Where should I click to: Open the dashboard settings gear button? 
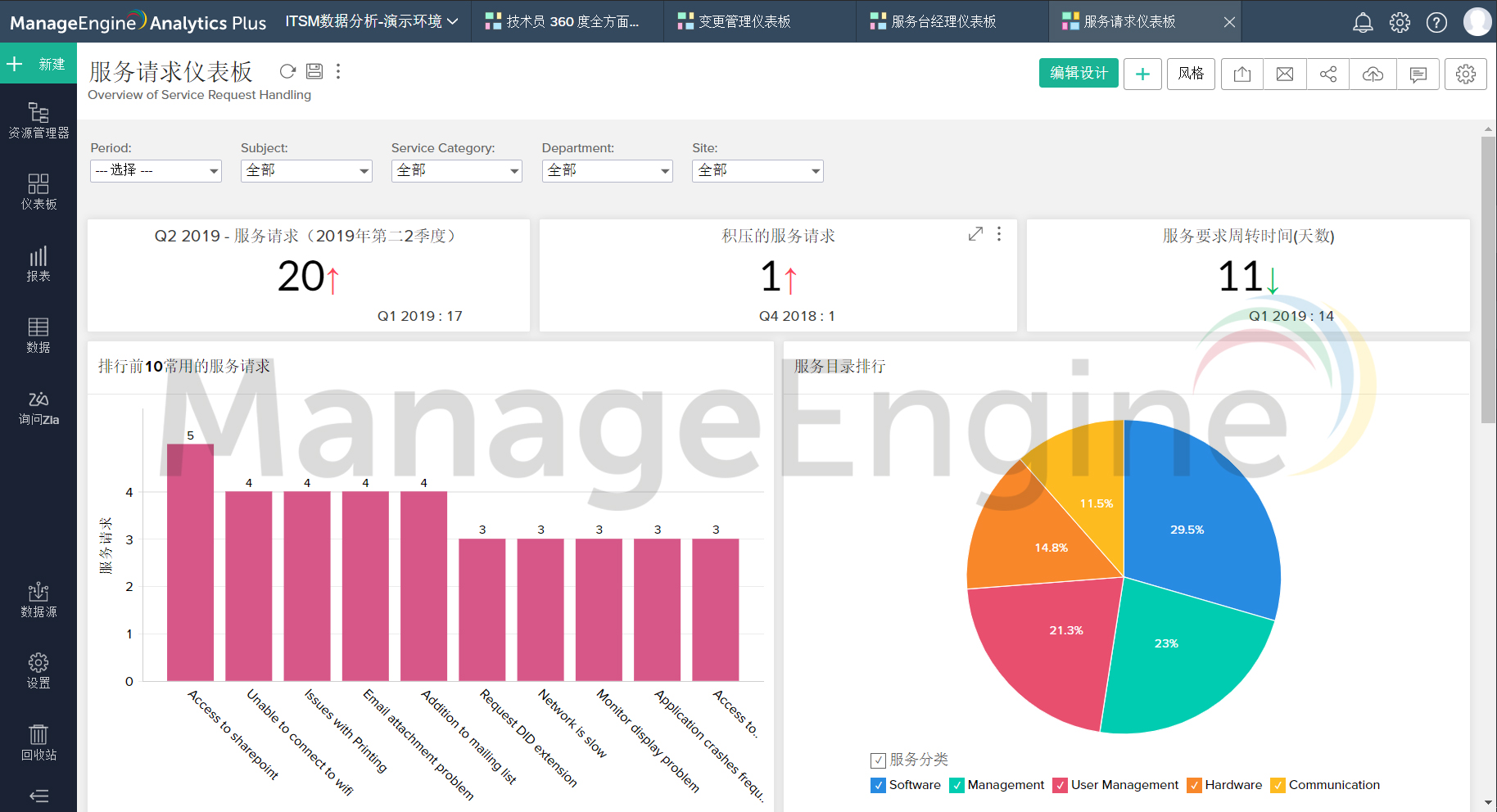point(1466,74)
